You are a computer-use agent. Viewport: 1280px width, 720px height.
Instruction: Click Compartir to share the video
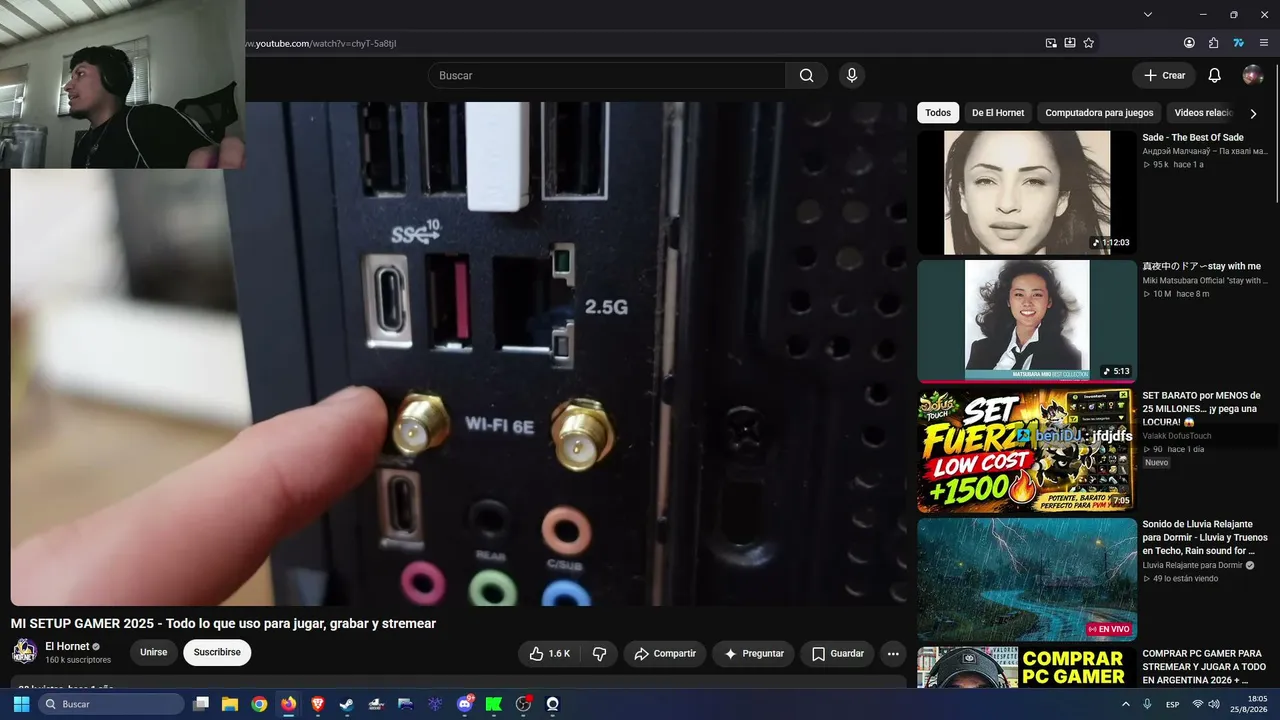665,654
